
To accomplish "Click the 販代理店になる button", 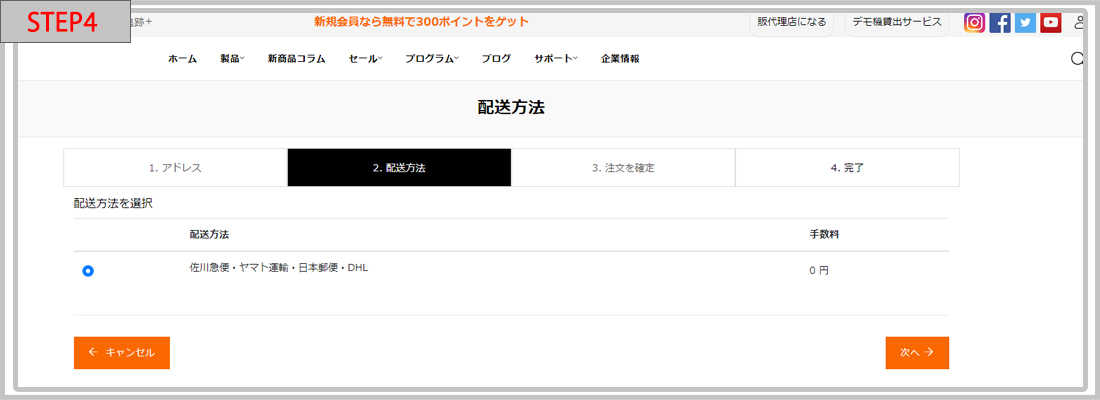I will coord(791,22).
